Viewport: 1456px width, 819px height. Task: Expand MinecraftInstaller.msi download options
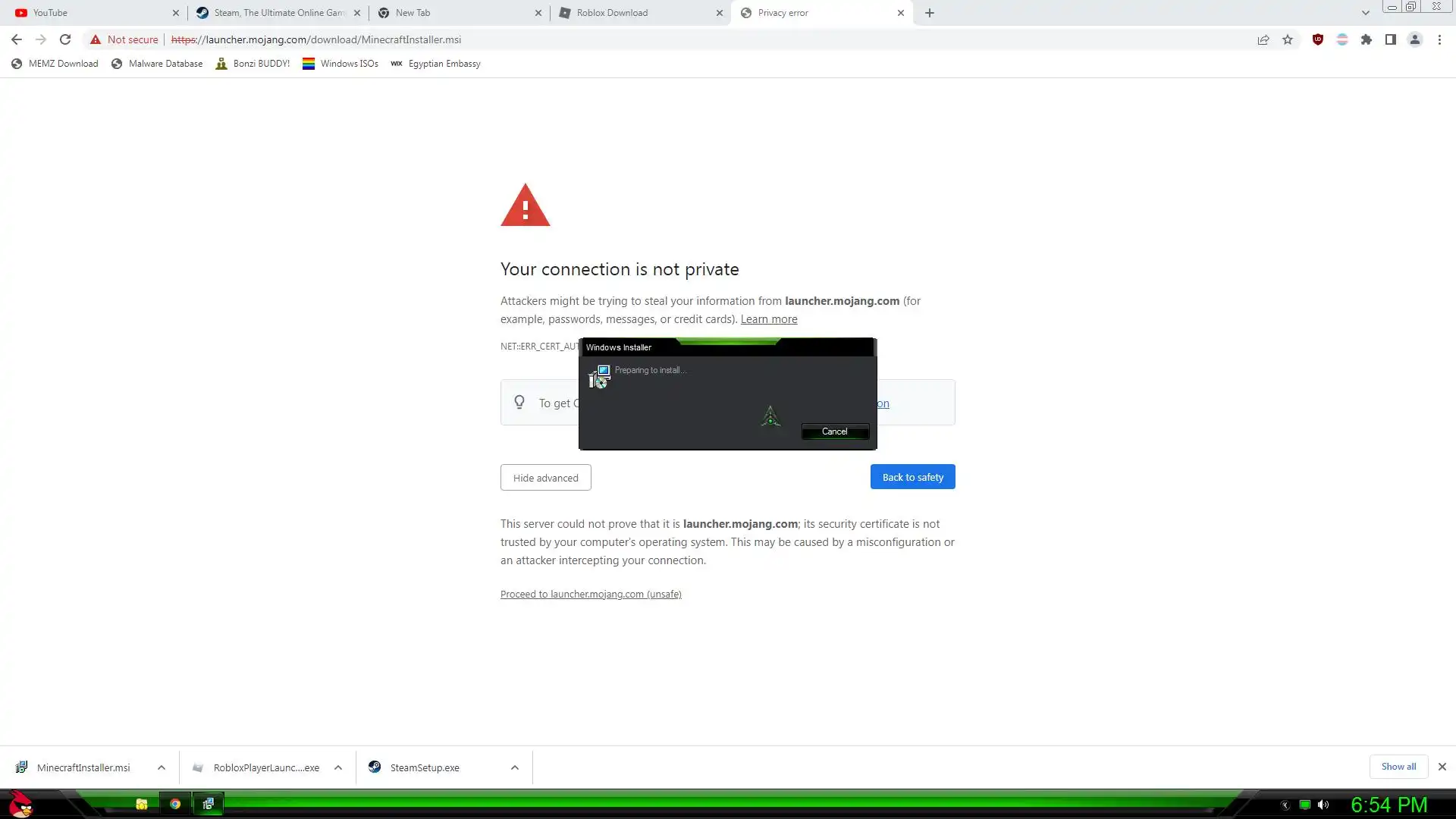click(x=162, y=767)
